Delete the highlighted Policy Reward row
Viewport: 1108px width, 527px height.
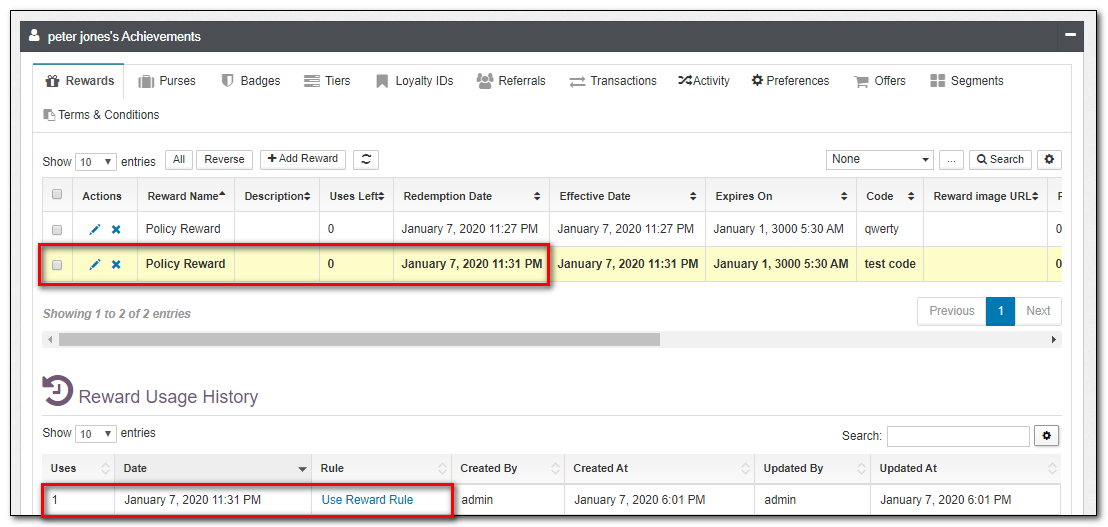[x=116, y=264]
